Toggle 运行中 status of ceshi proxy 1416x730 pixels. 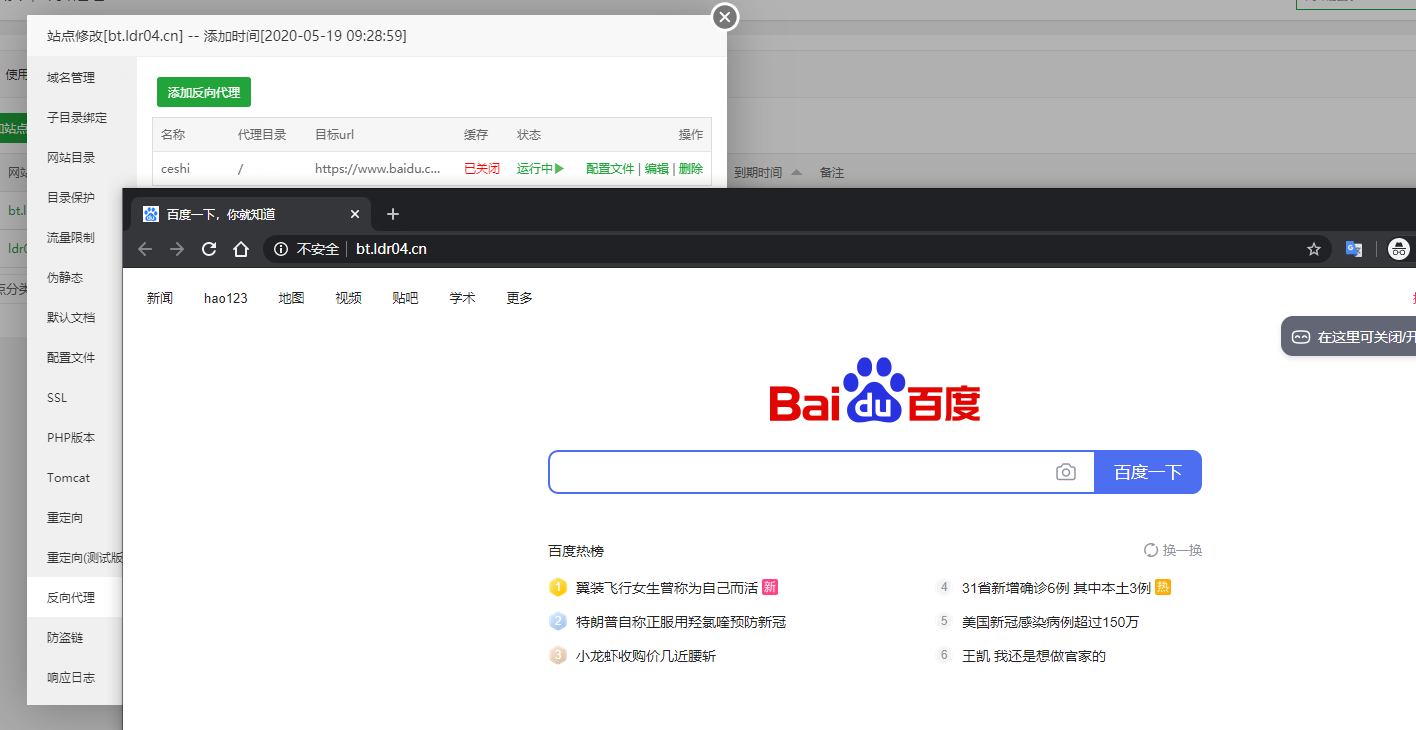(x=541, y=169)
